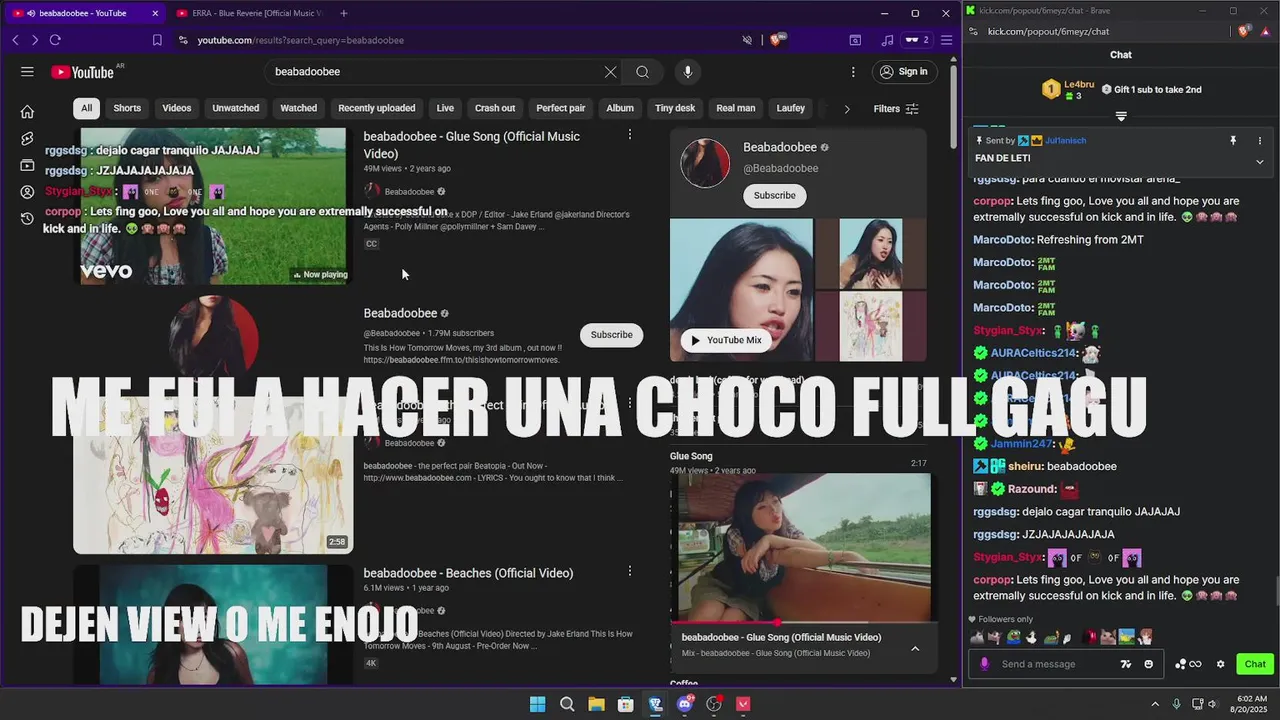Open Beaches (Official Video) title link
The height and width of the screenshot is (720, 1280).
click(x=468, y=573)
